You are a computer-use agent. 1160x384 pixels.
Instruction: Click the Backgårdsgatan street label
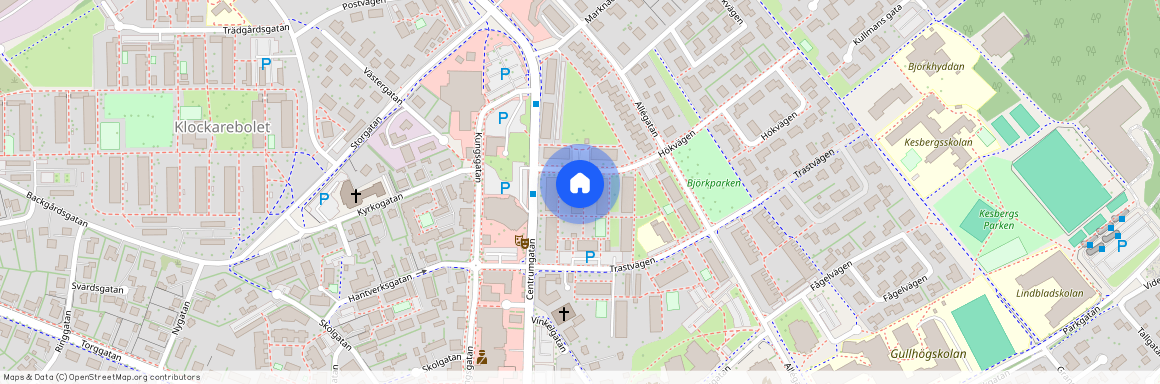coord(56,209)
